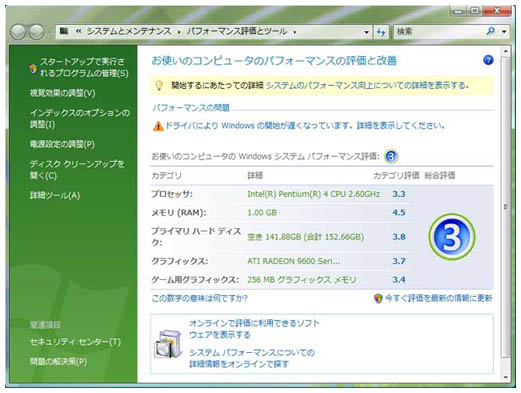The height and width of the screenshot is (393, 521).
Task: Click the この数字の意味は何ですか? link
Action: [x=199, y=298]
